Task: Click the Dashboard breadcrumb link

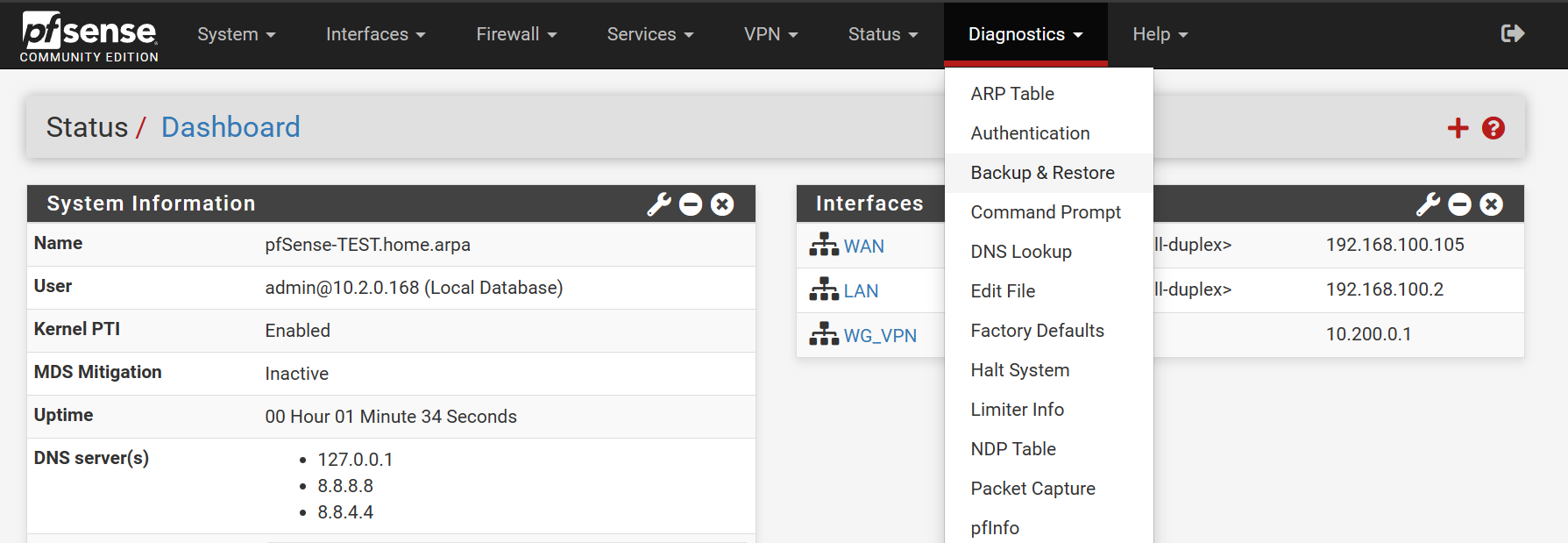Action: point(231,127)
